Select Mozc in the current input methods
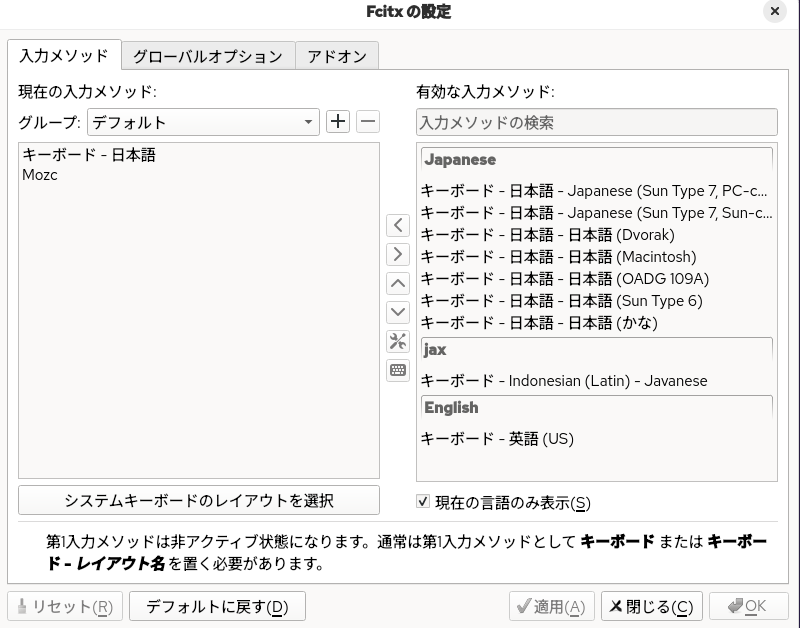 click(45, 175)
